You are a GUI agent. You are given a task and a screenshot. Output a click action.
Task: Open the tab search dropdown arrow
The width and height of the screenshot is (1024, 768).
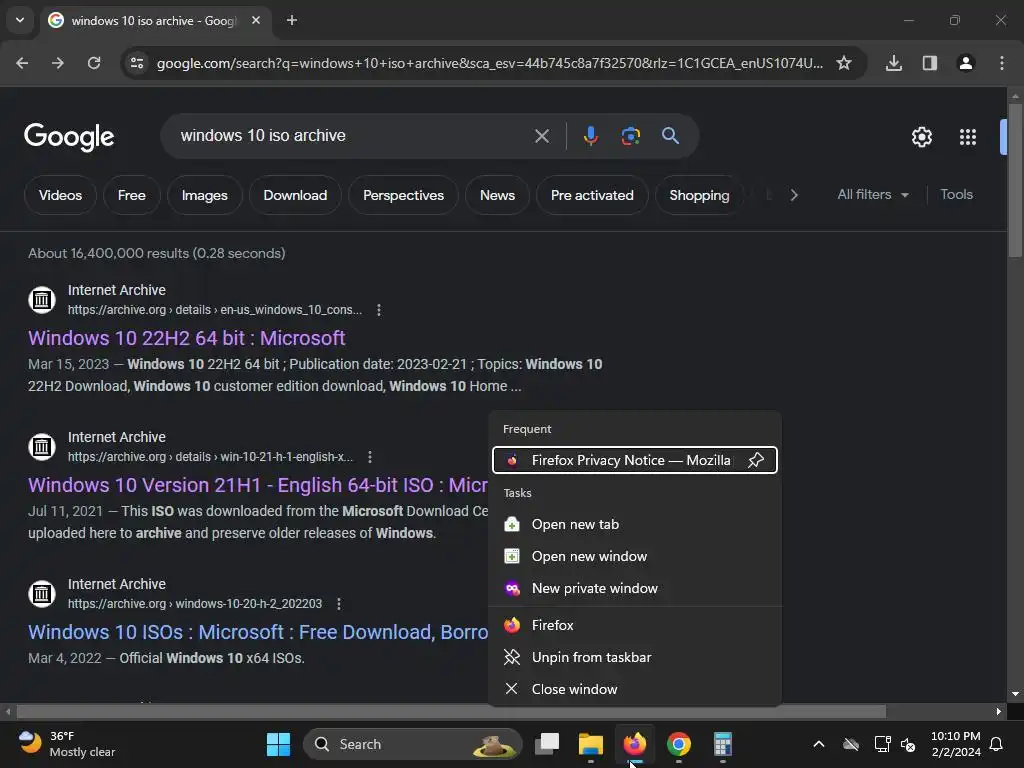tap(20, 20)
